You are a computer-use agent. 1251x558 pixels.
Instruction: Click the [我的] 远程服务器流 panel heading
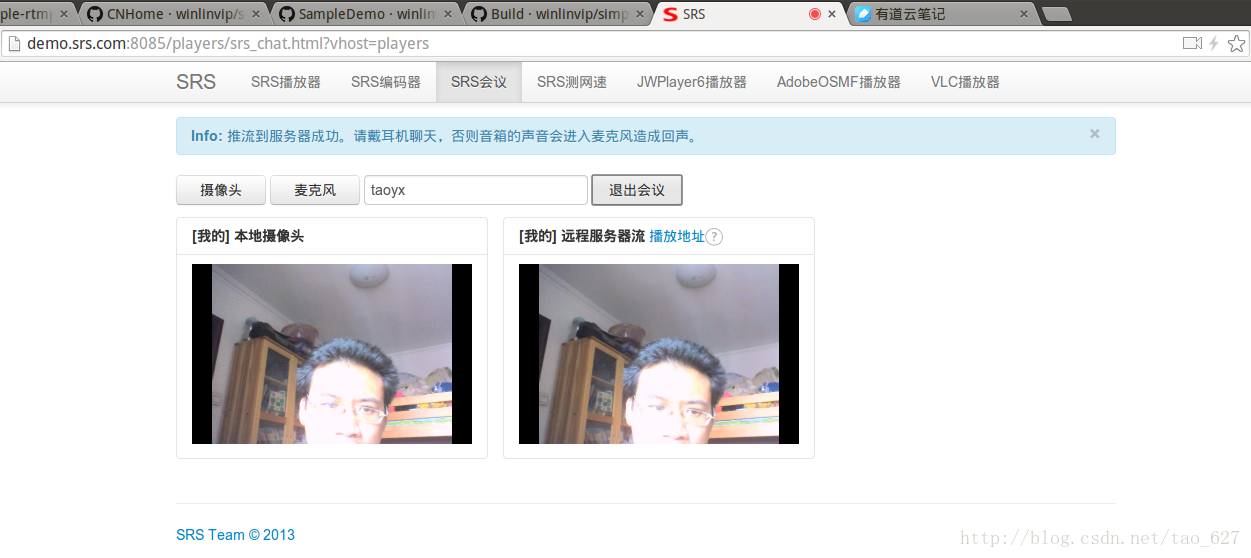(582, 236)
